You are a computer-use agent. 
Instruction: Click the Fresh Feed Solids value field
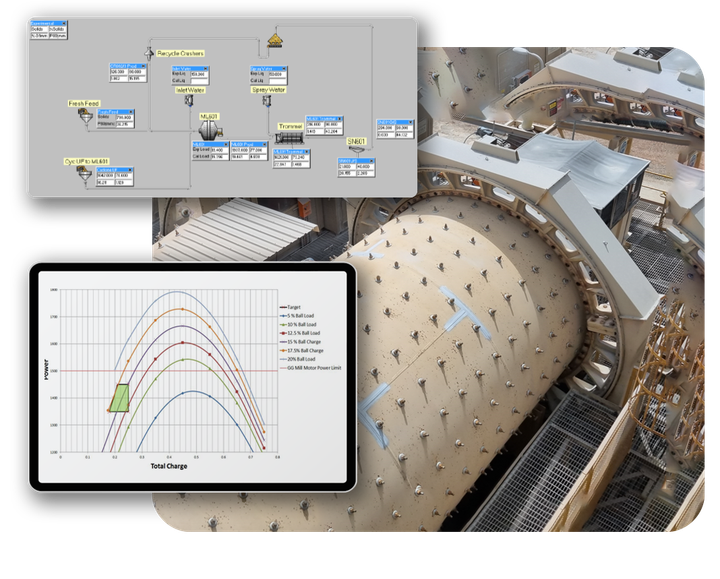[x=124, y=118]
